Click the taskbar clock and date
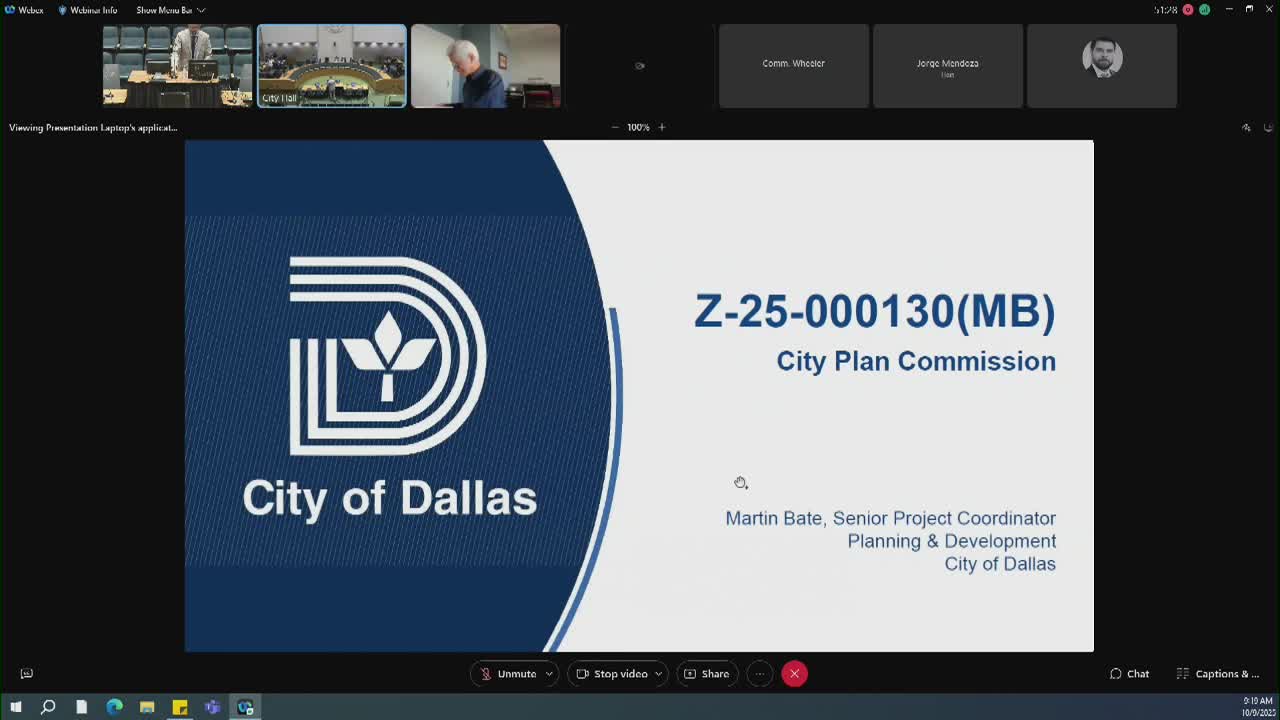Viewport: 1280px width, 720px height. [x=1259, y=707]
